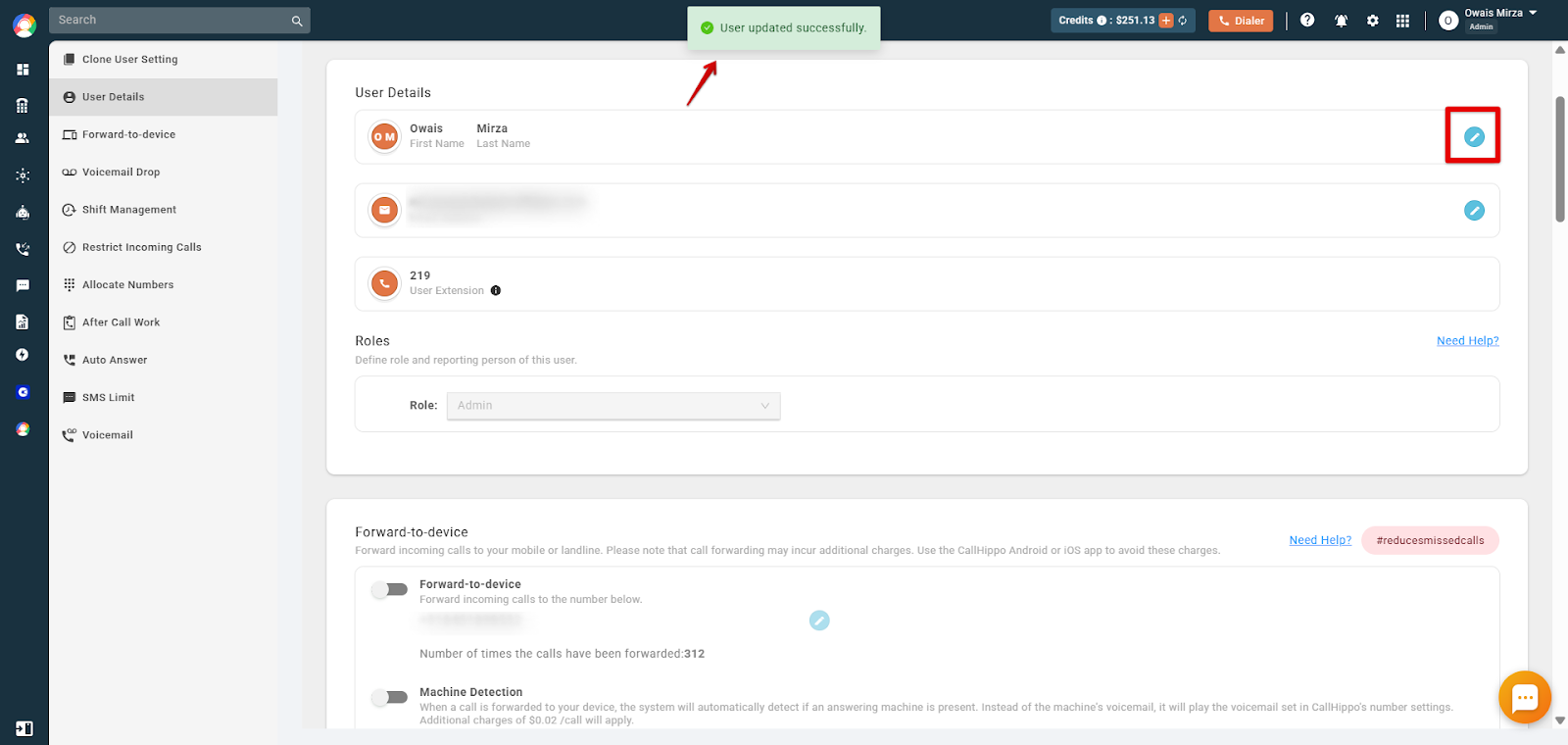Open the SMS chat bubble icon in left rail
Screen dimensions: 1568x745
(23, 285)
